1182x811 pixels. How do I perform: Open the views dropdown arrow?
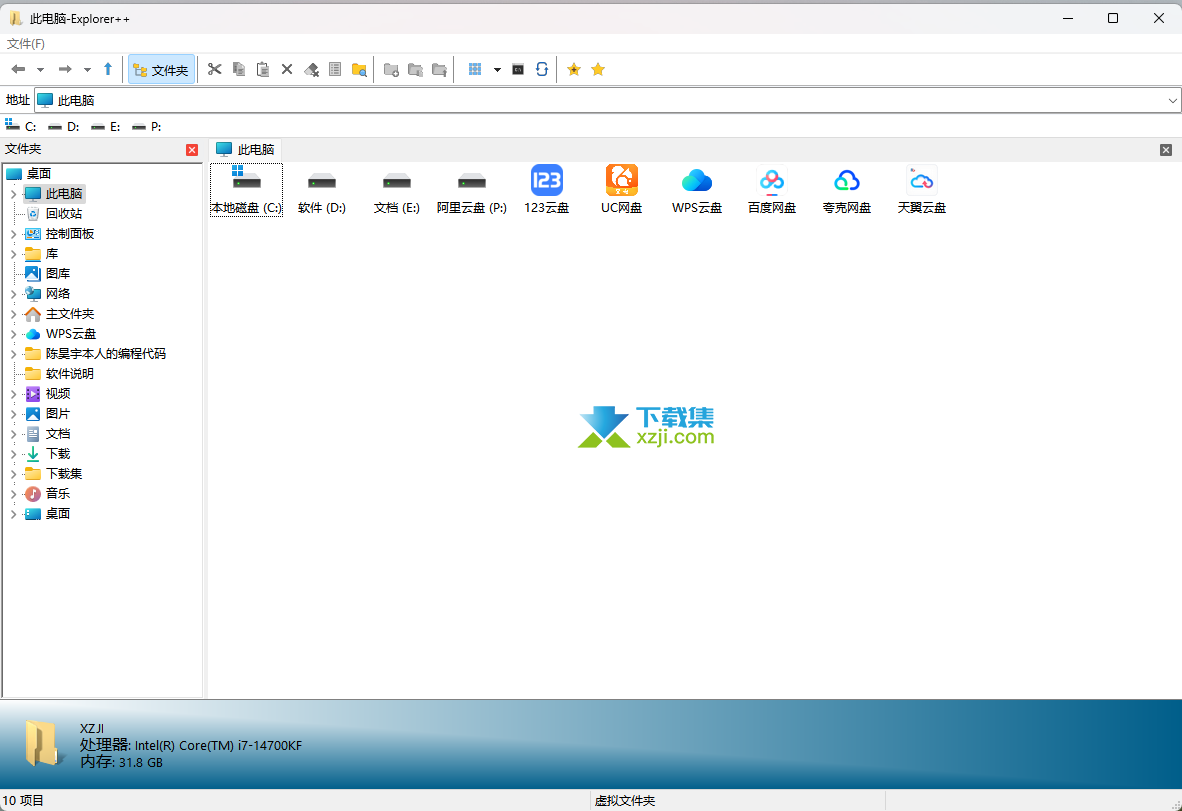pyautogui.click(x=497, y=69)
